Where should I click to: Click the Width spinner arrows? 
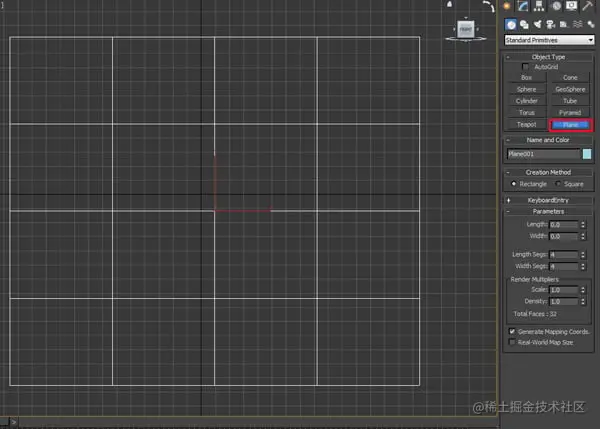[x=583, y=237]
